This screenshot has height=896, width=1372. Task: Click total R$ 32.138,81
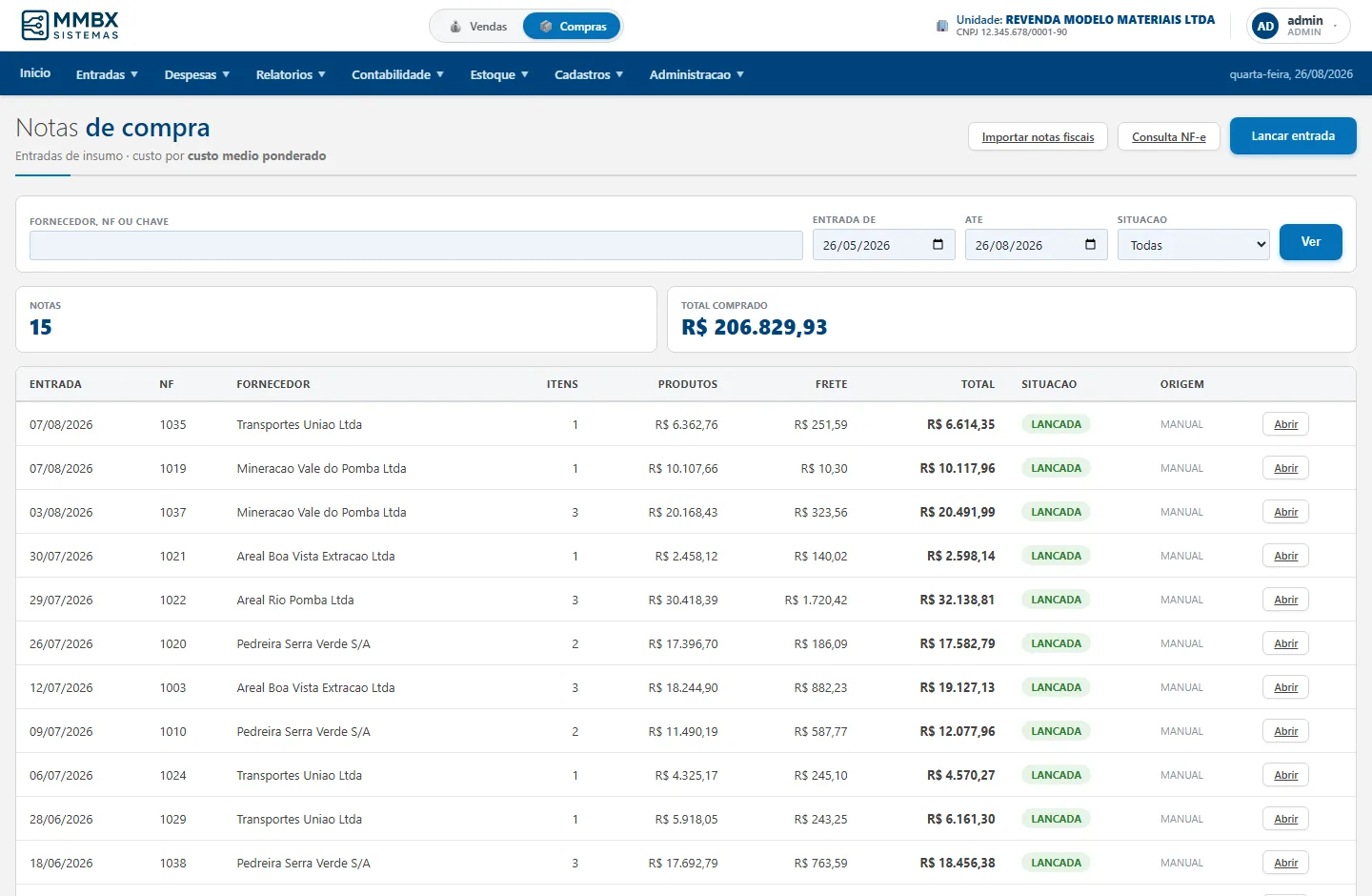pos(958,600)
